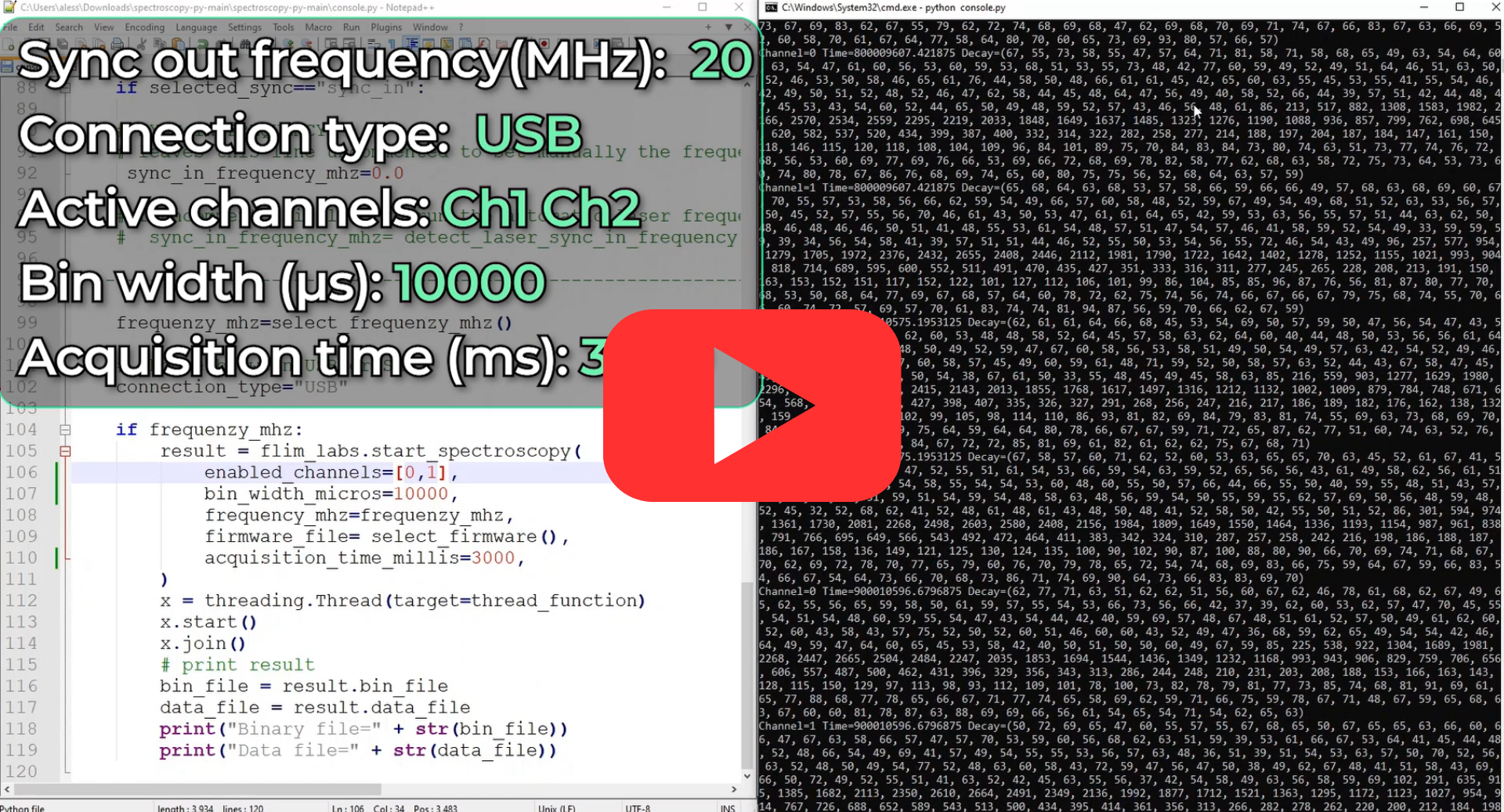Click the Copy toolbar icon
Image resolution: width=1504 pixels, height=812 pixels.
click(159, 45)
